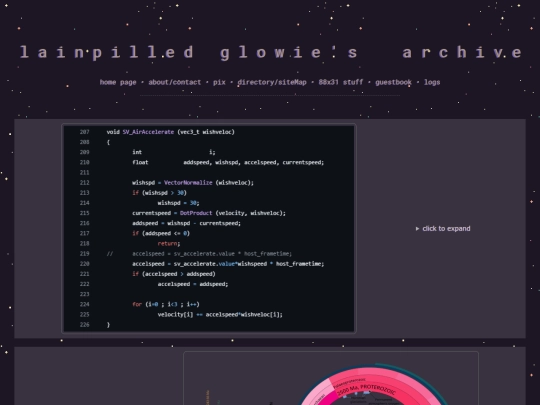
Task: Click line 224 'for (i=0 ; i<3 ; i++)'
Action: [166, 304]
